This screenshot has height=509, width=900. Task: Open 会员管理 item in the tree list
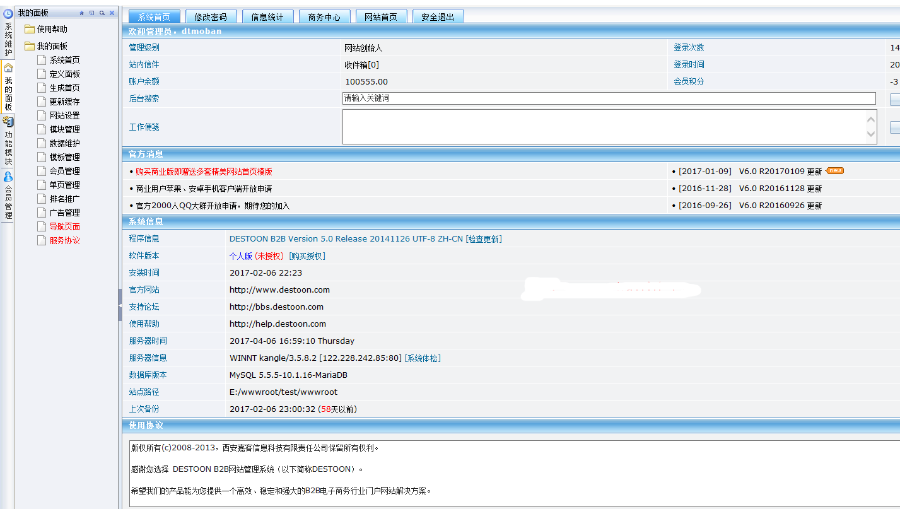[x=64, y=171]
